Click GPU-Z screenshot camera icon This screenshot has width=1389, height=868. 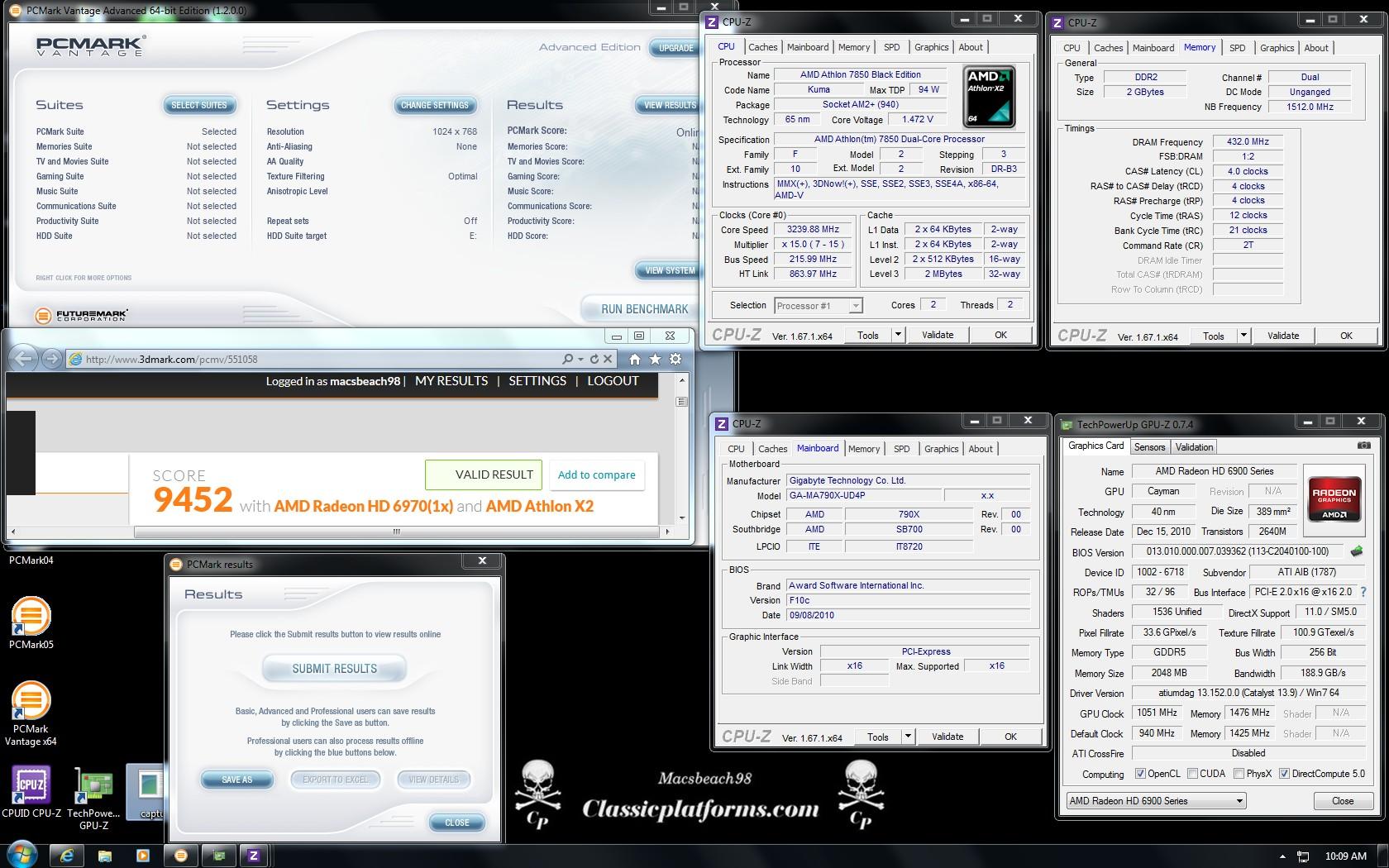[1363, 446]
